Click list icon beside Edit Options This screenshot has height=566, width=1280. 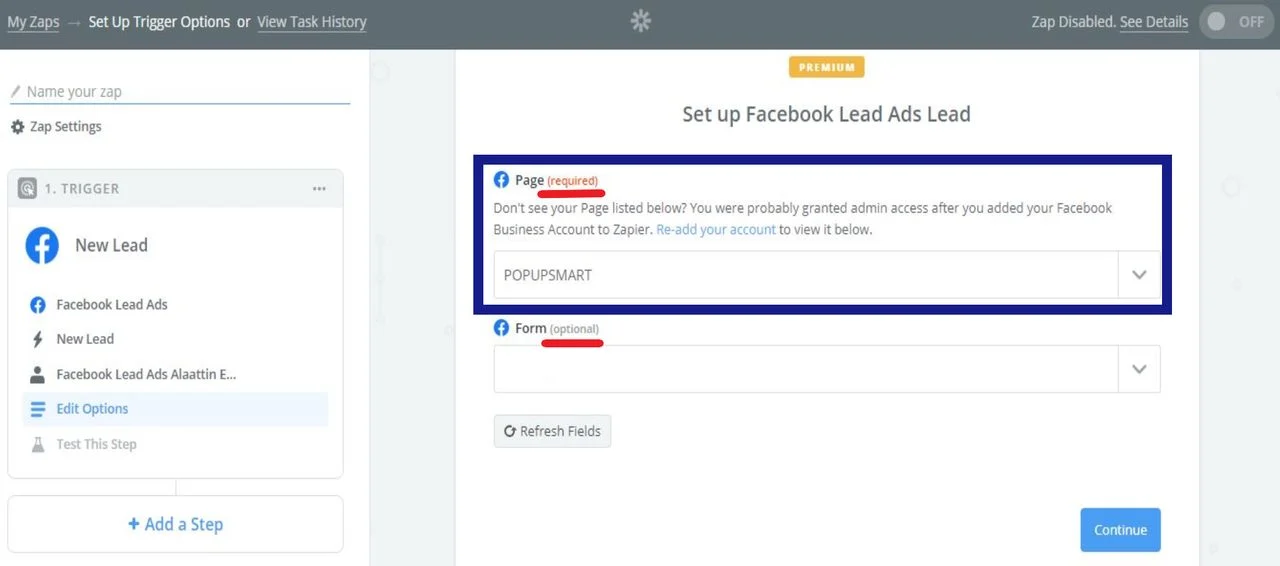38,409
